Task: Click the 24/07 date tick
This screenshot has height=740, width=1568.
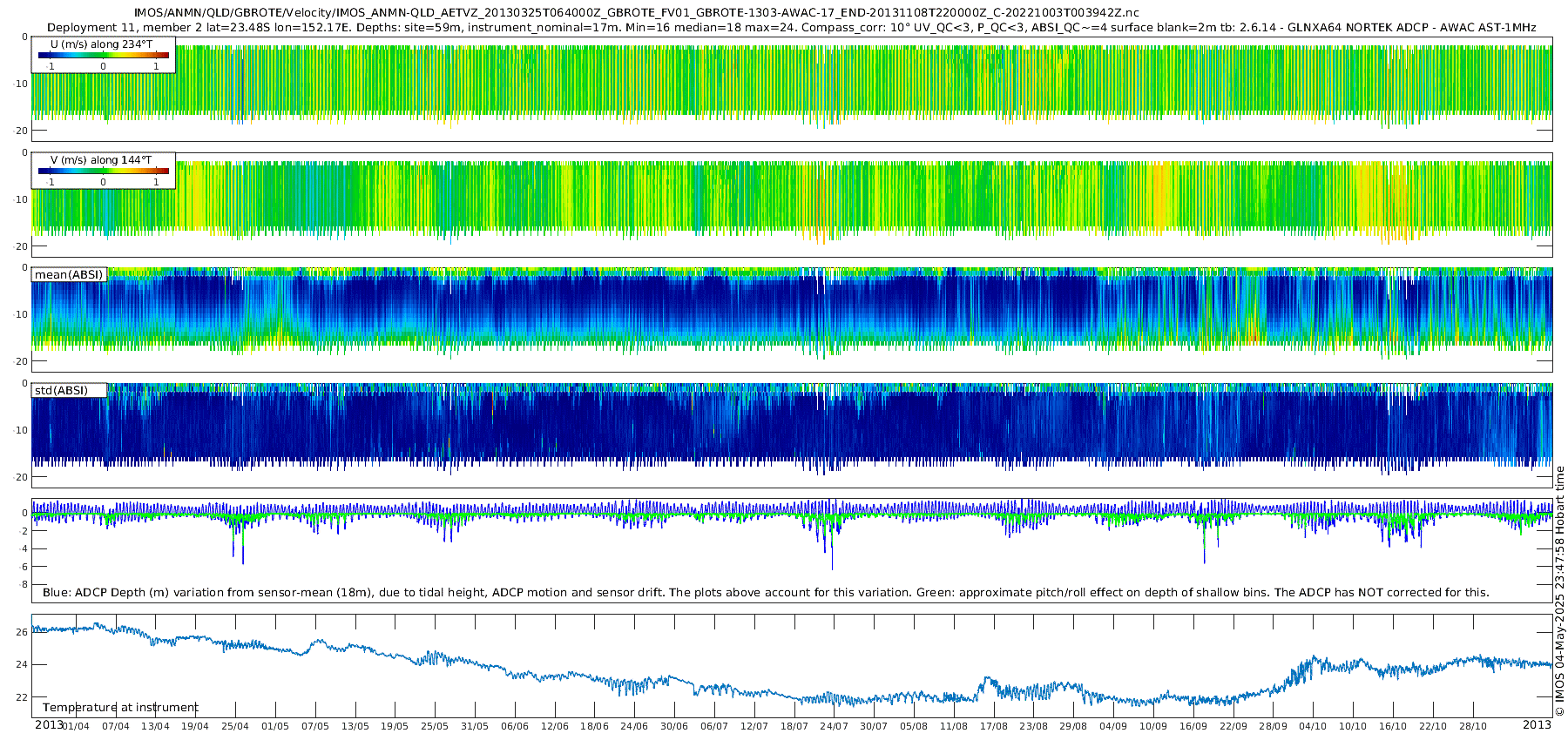Action: coord(834,726)
